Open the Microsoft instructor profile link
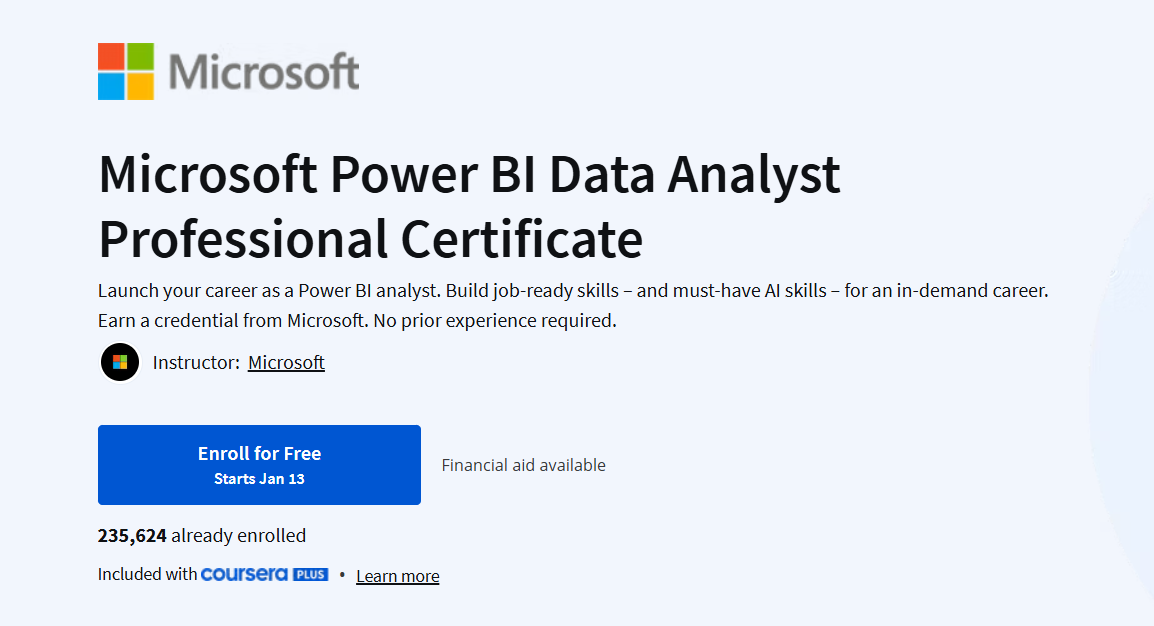Screen dimensions: 1154x626 [286, 362]
